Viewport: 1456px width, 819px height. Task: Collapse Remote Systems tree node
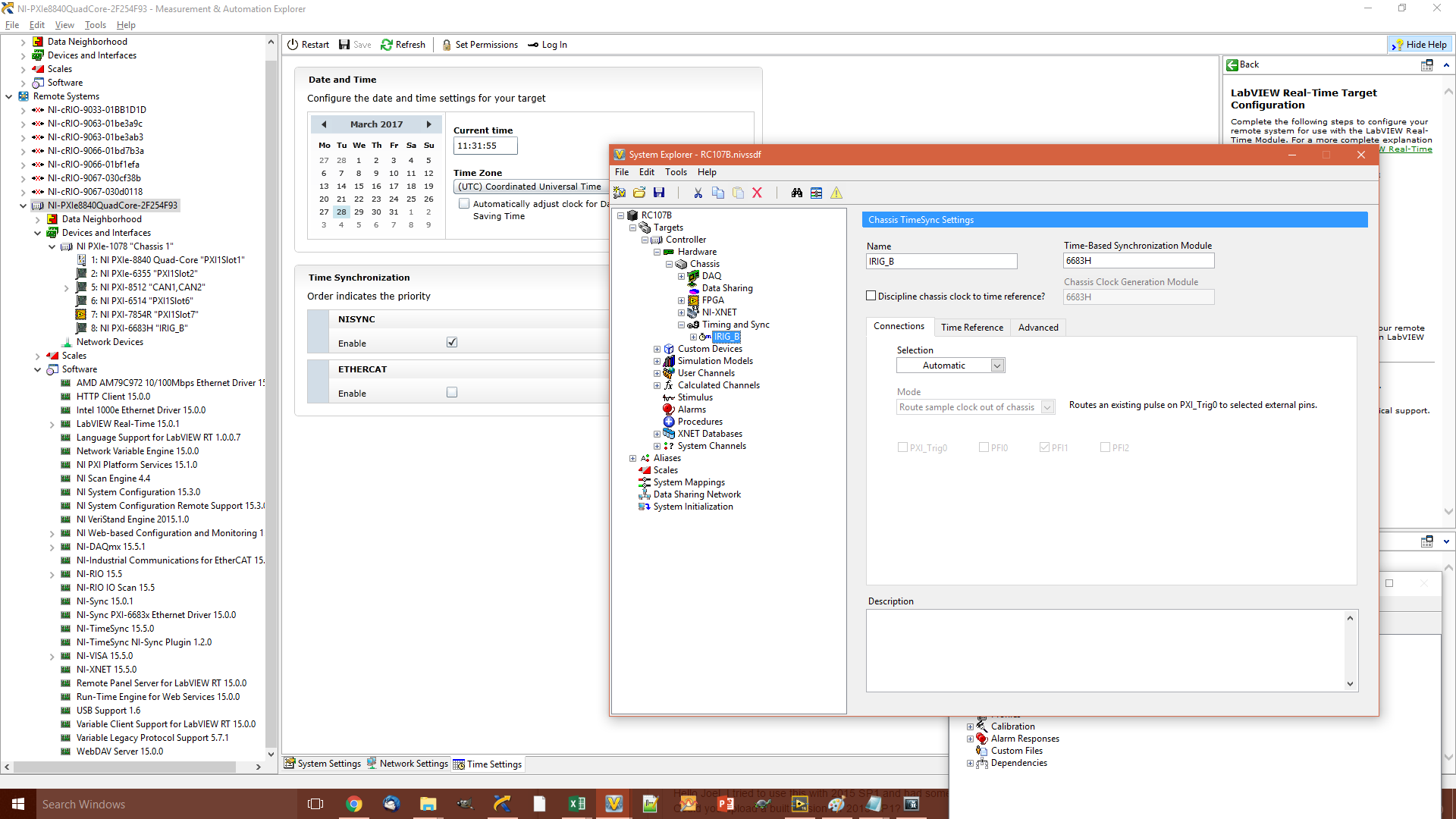click(x=9, y=96)
